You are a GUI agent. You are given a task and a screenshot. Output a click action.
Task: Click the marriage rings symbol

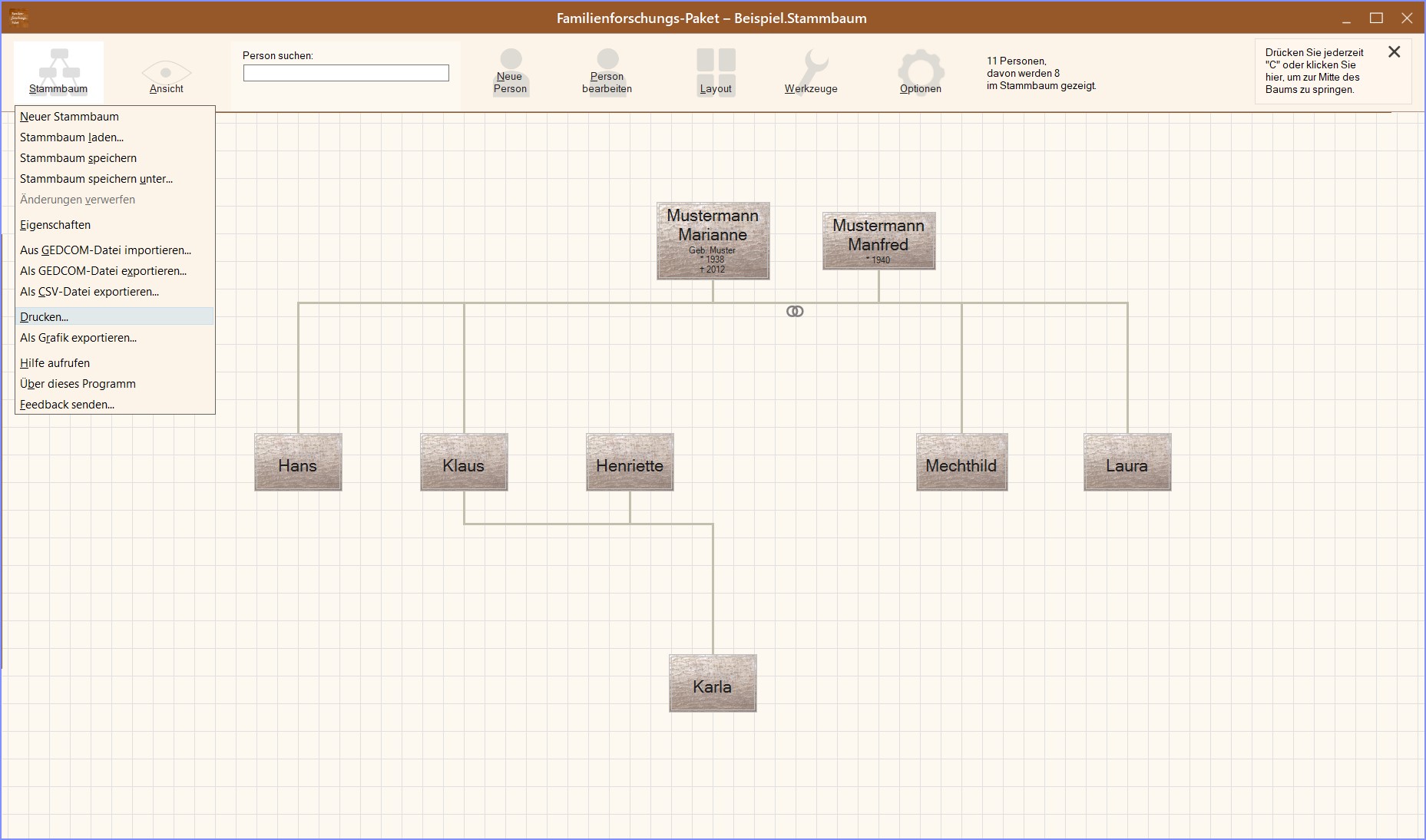[x=795, y=311]
